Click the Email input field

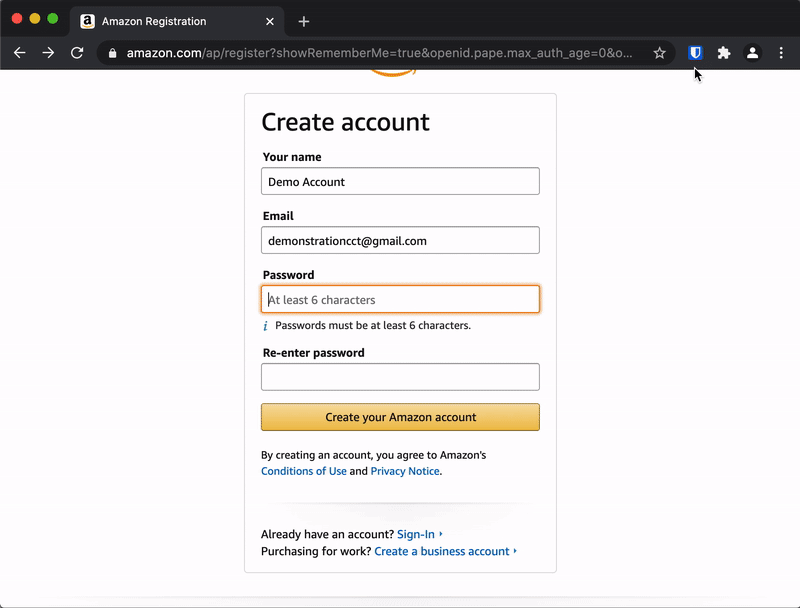click(400, 240)
